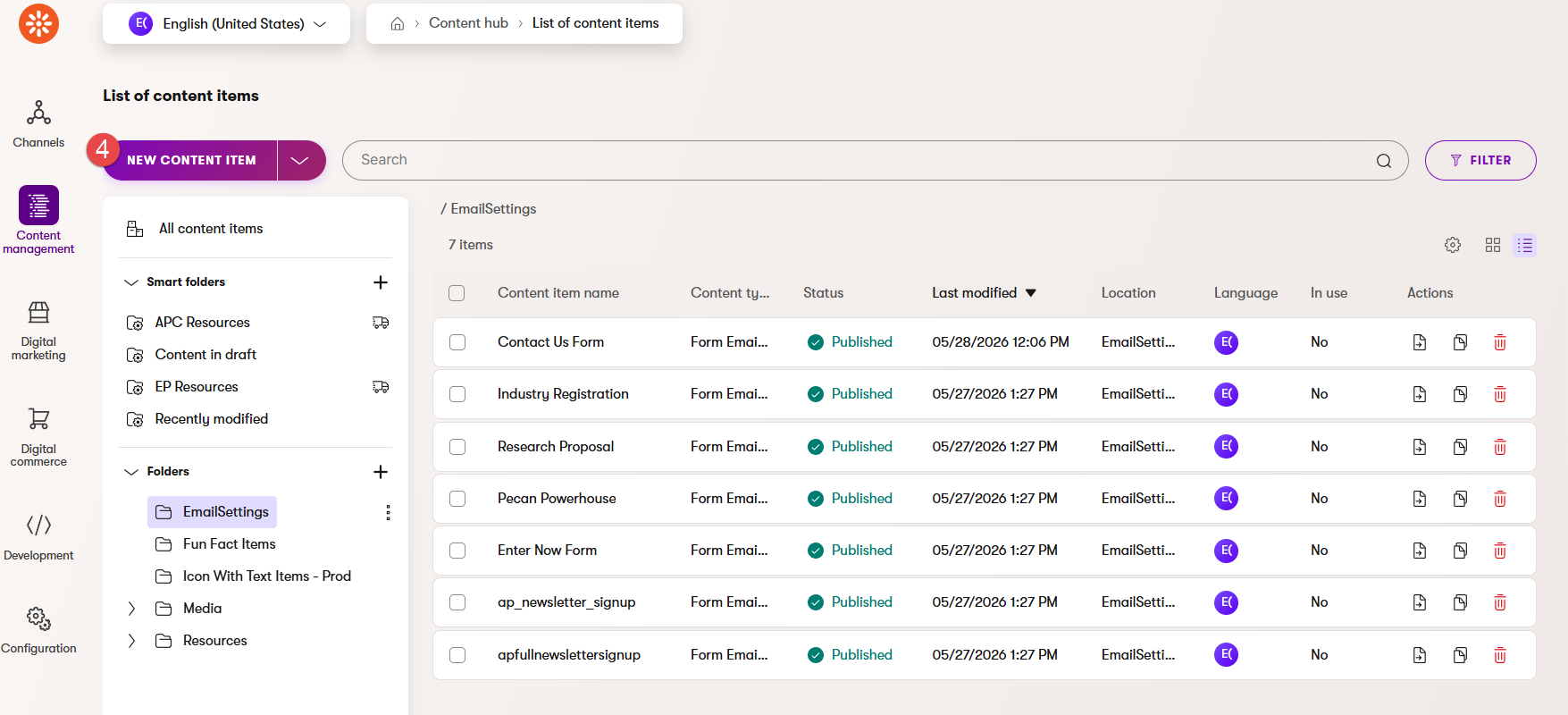Viewport: 1568px width, 715px height.
Task: Sort by Last modified column
Action: coord(984,293)
